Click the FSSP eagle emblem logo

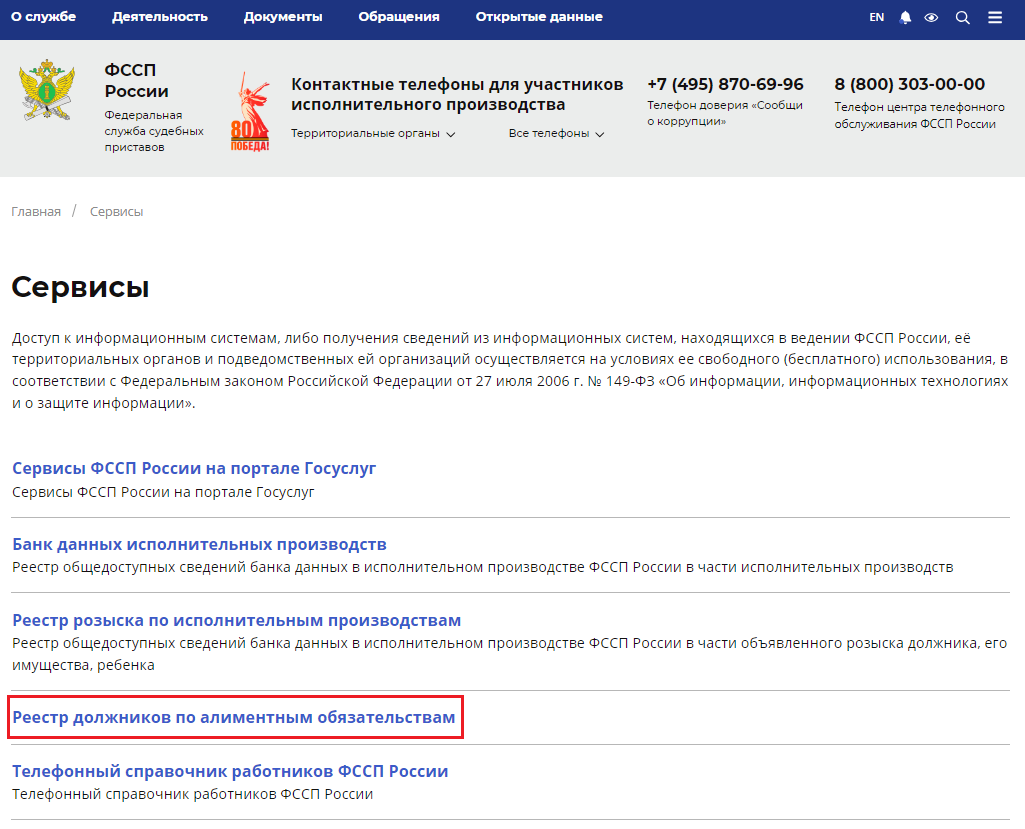click(x=47, y=94)
